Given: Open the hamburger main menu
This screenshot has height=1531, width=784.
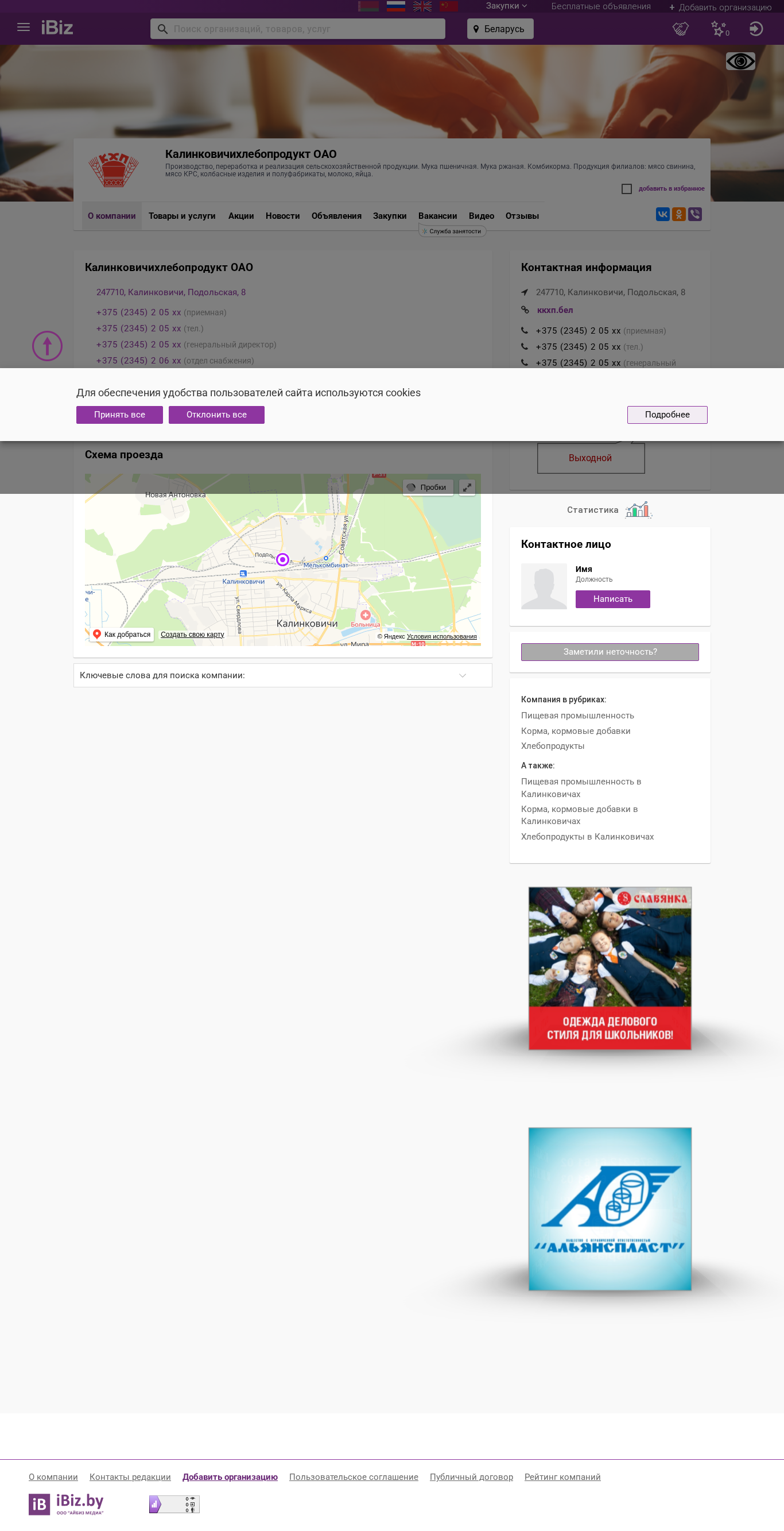Looking at the screenshot, I should tap(23, 28).
